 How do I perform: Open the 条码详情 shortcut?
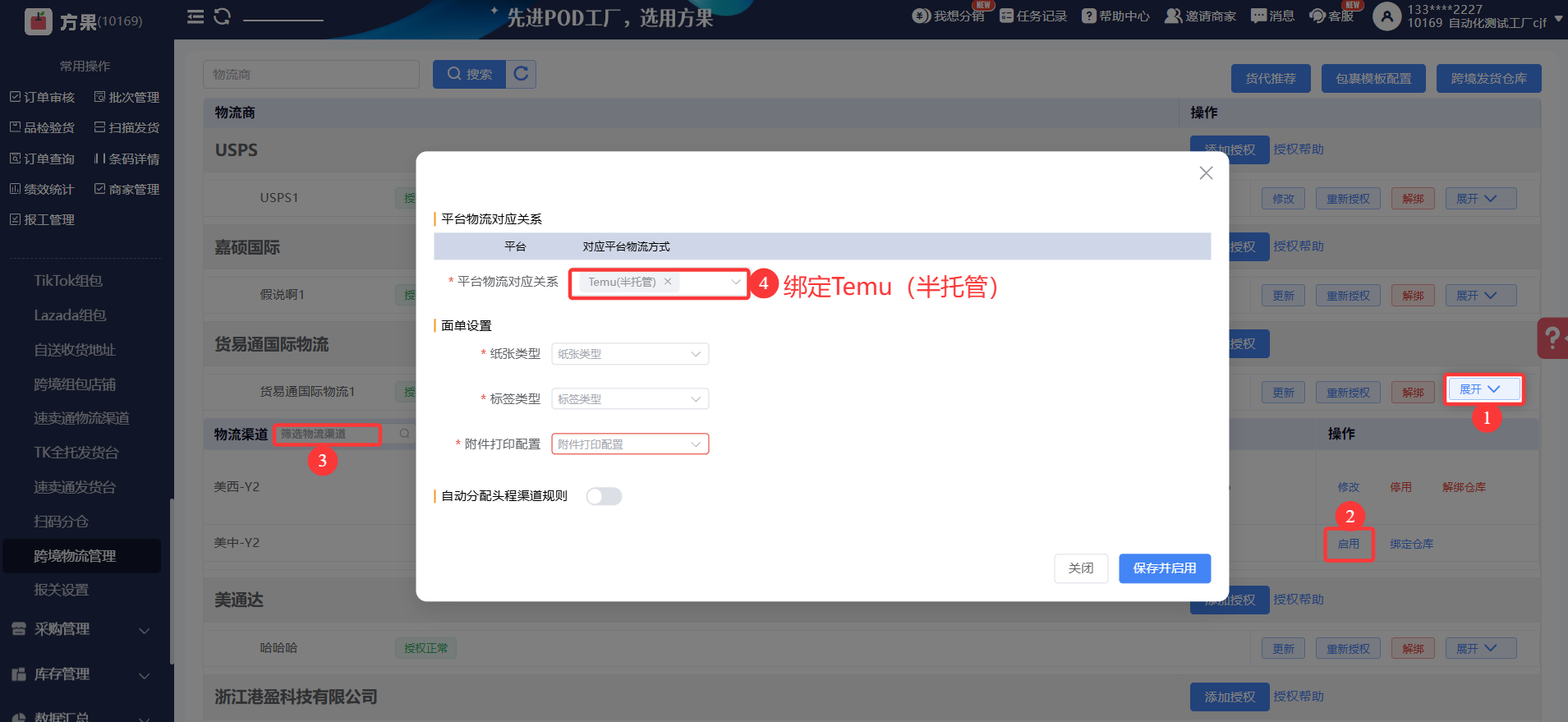126,159
